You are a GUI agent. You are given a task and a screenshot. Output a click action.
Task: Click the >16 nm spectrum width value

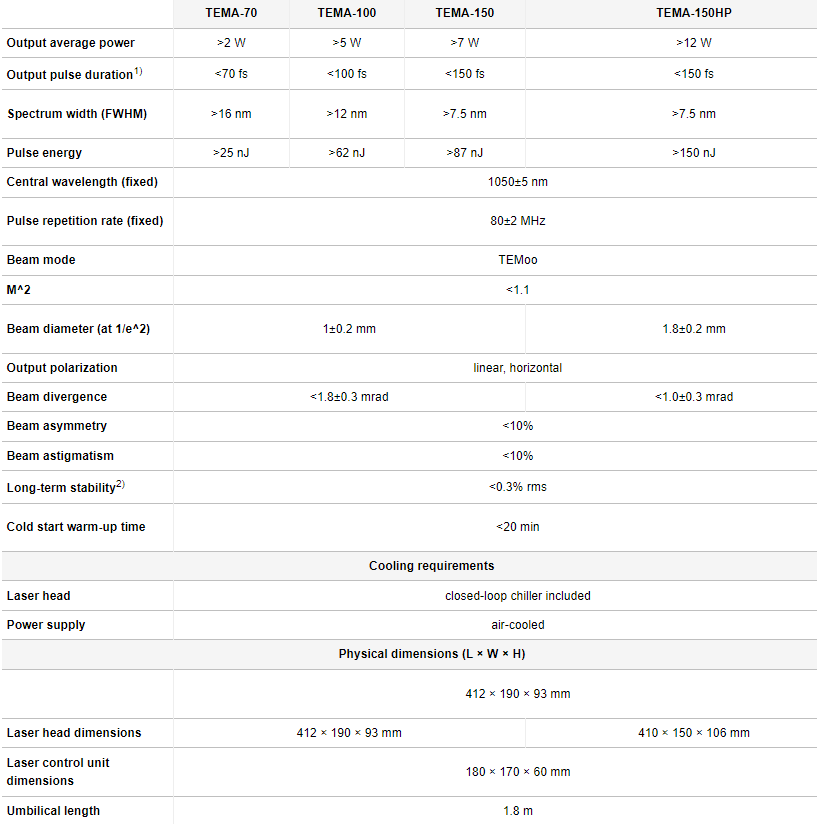(231, 114)
